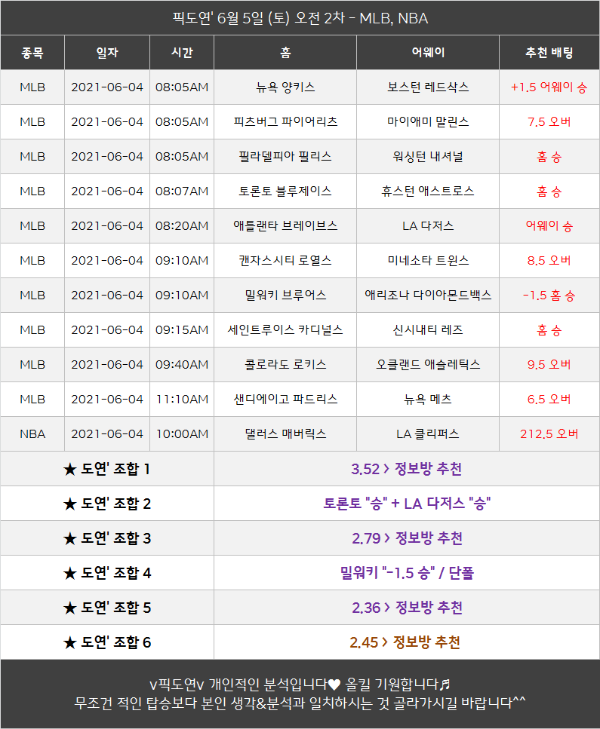600x729 pixels.
Task: Click away team '보스턴 레드삭스'
Action: [x=428, y=87]
